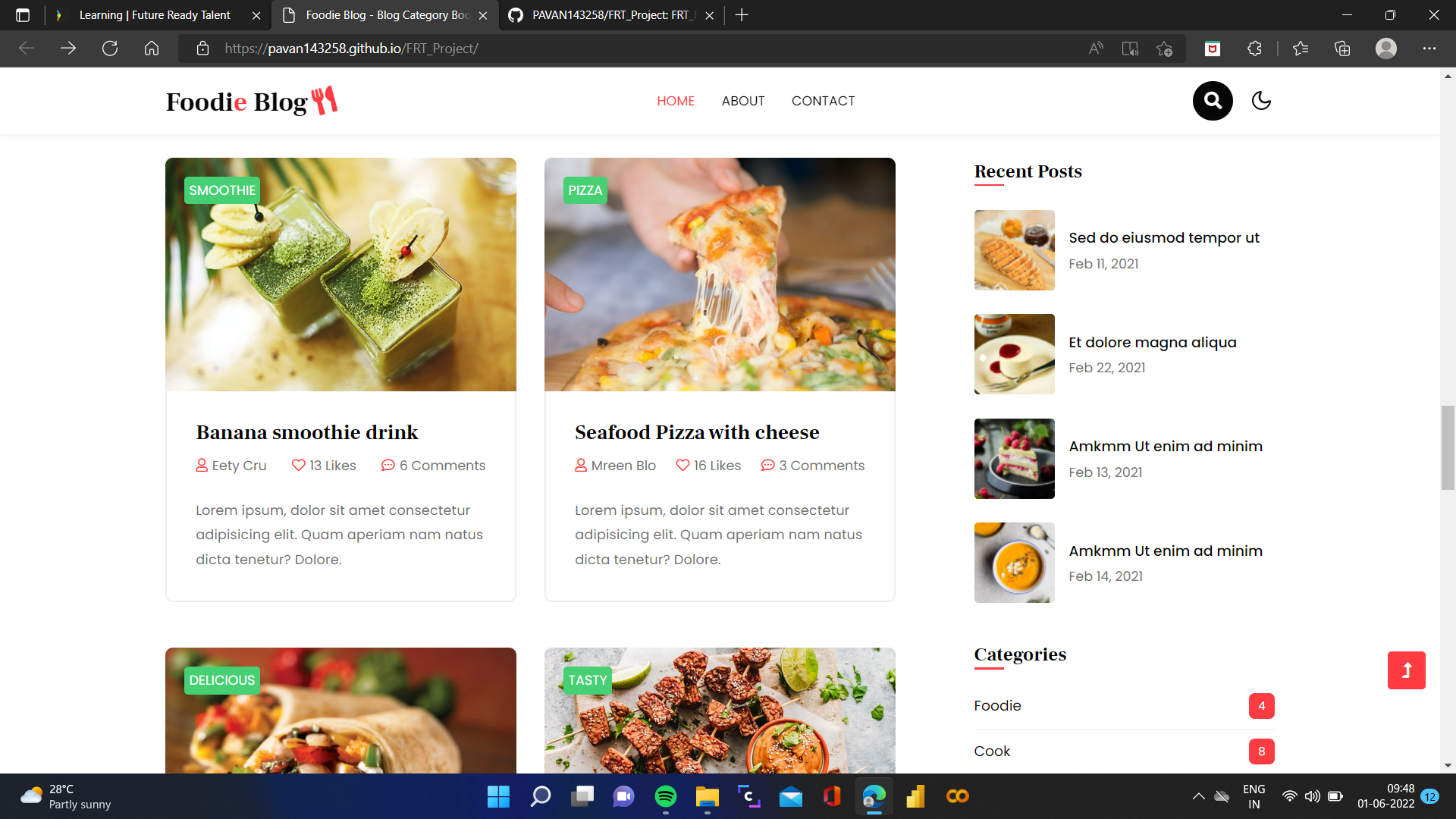Image resolution: width=1456 pixels, height=819 pixels.
Task: Open thumbnail of Et dolore magna aliqua post
Action: [1015, 354]
